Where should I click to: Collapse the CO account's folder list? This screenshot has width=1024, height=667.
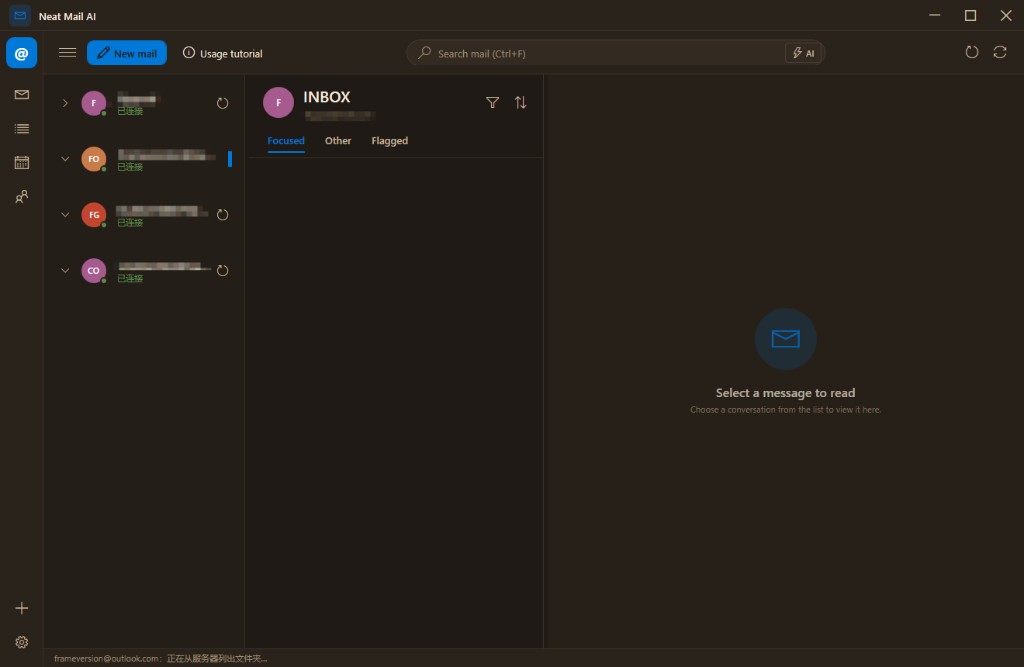[65, 270]
